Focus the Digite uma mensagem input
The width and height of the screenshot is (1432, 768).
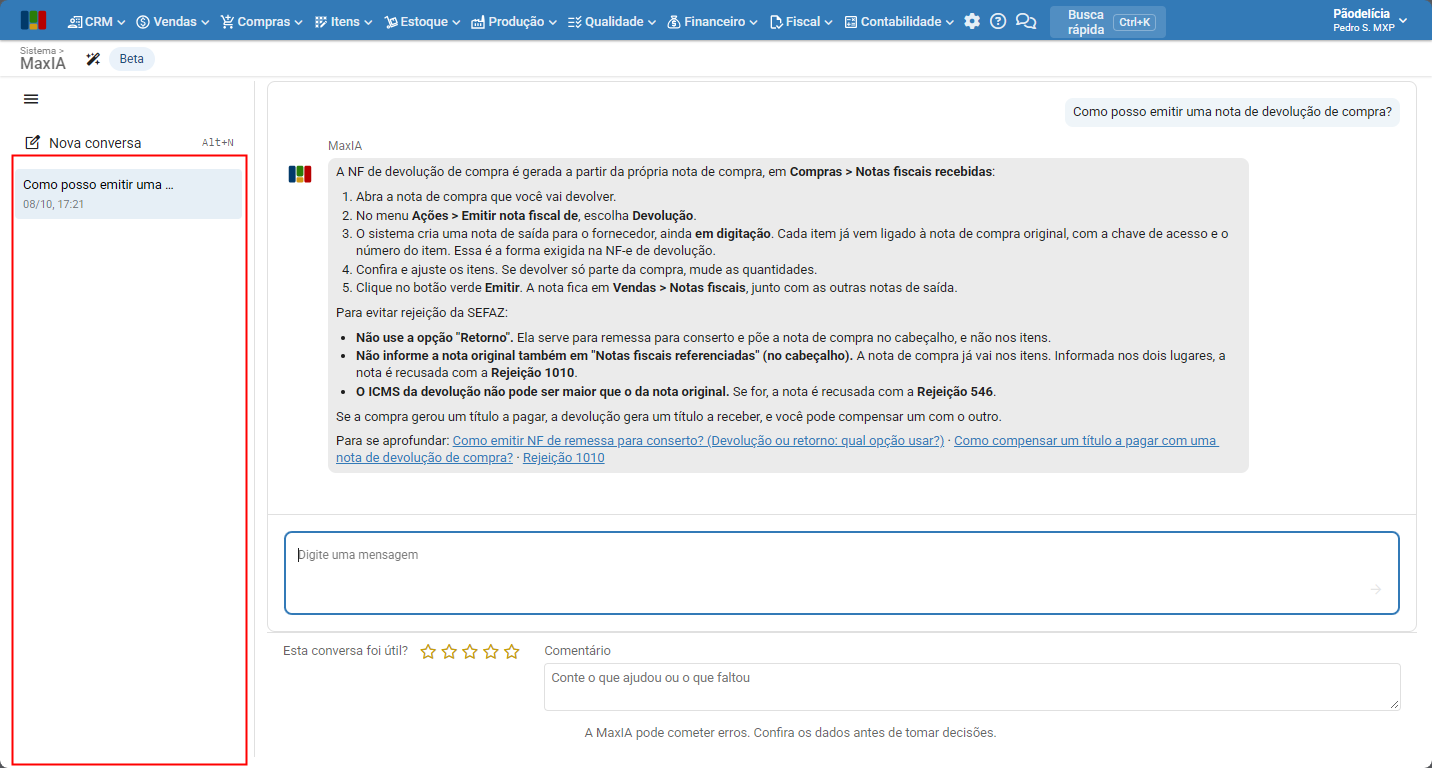coord(842,573)
